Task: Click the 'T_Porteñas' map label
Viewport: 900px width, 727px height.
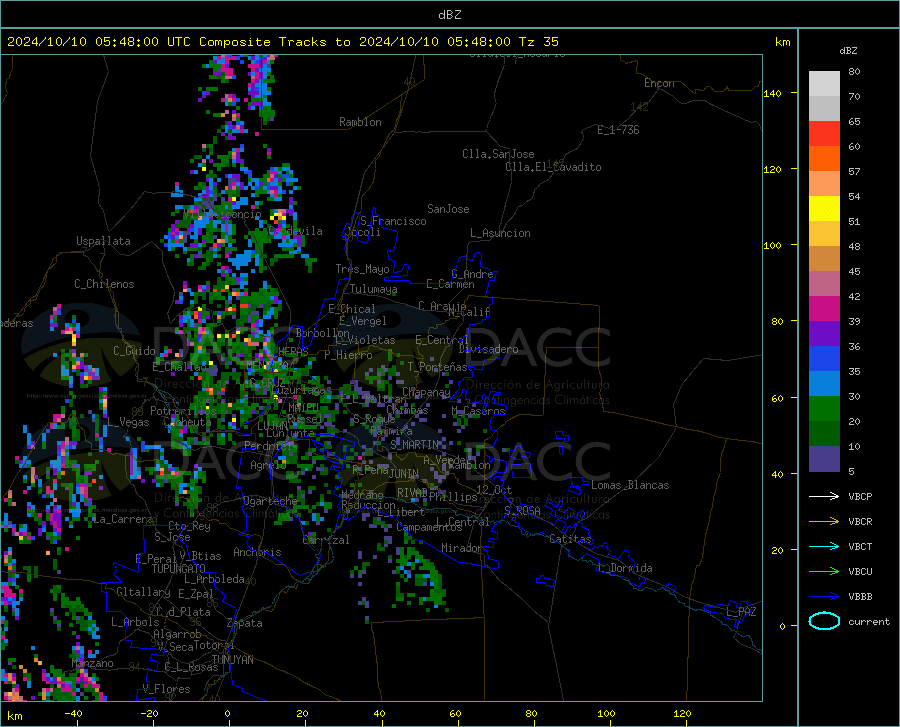Action: (437, 367)
